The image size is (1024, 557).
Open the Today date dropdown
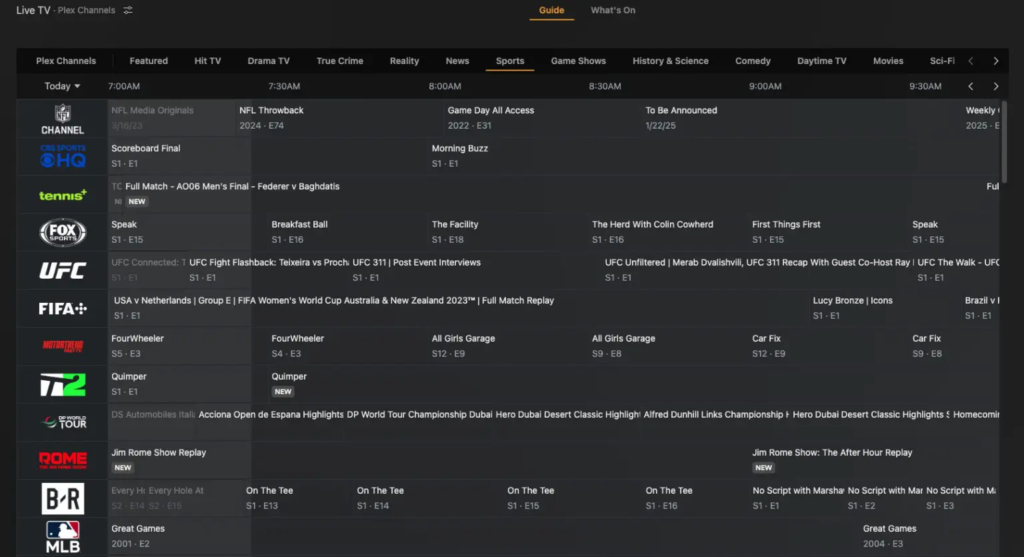point(62,86)
